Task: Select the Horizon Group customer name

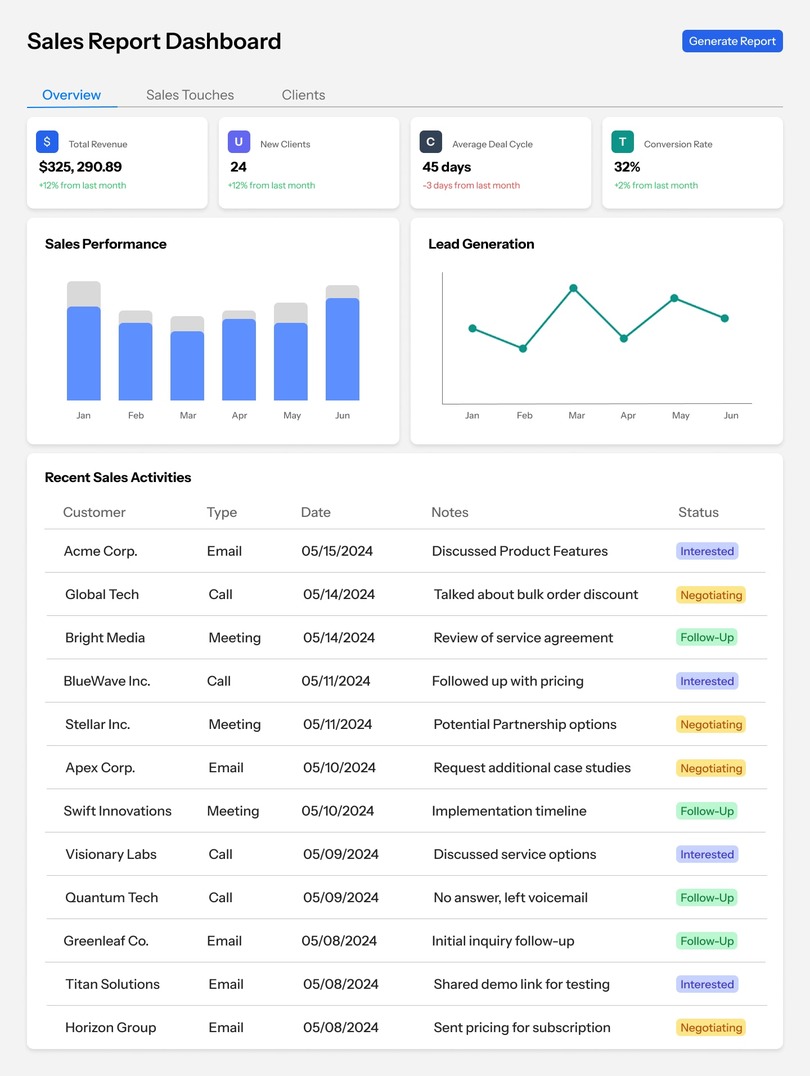Action: [x=111, y=1027]
